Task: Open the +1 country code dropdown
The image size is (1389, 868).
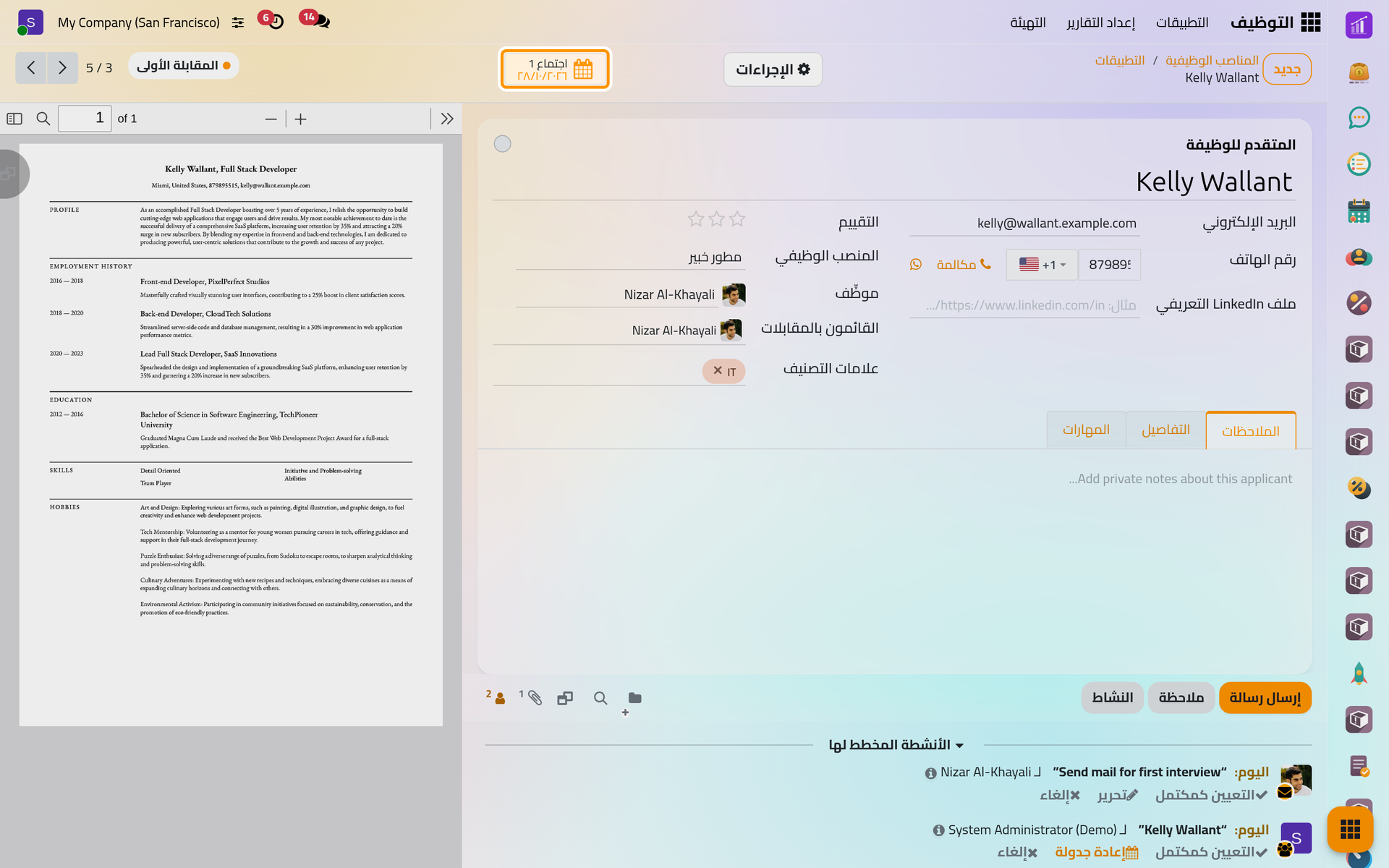Action: coord(1042,265)
